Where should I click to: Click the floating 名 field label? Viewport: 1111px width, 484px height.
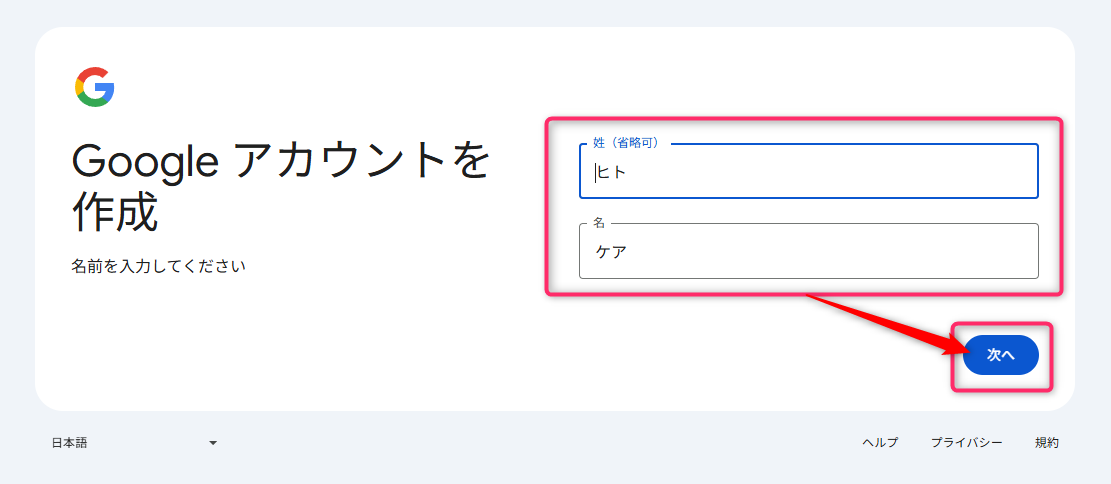click(x=599, y=223)
